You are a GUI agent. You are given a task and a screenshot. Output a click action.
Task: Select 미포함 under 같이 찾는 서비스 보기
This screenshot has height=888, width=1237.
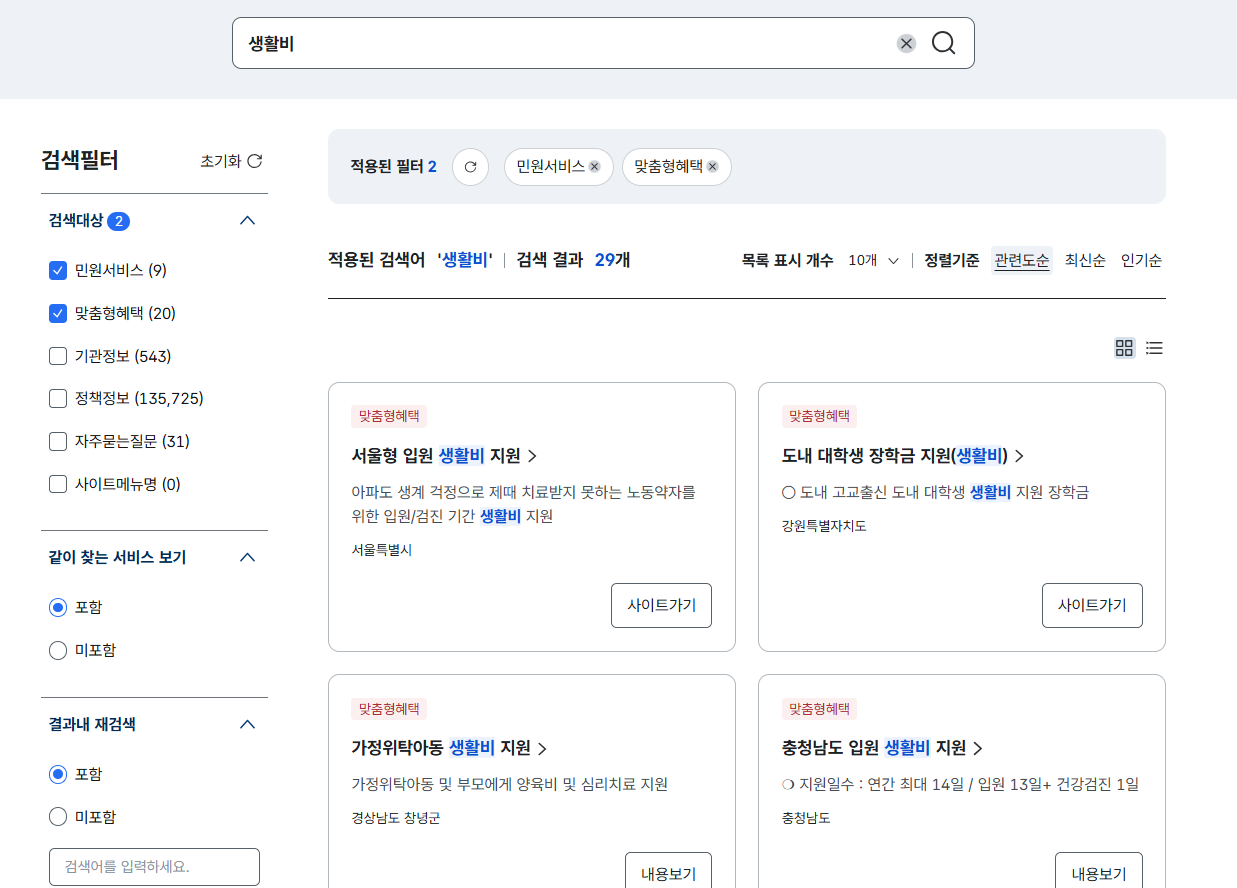pos(57,650)
